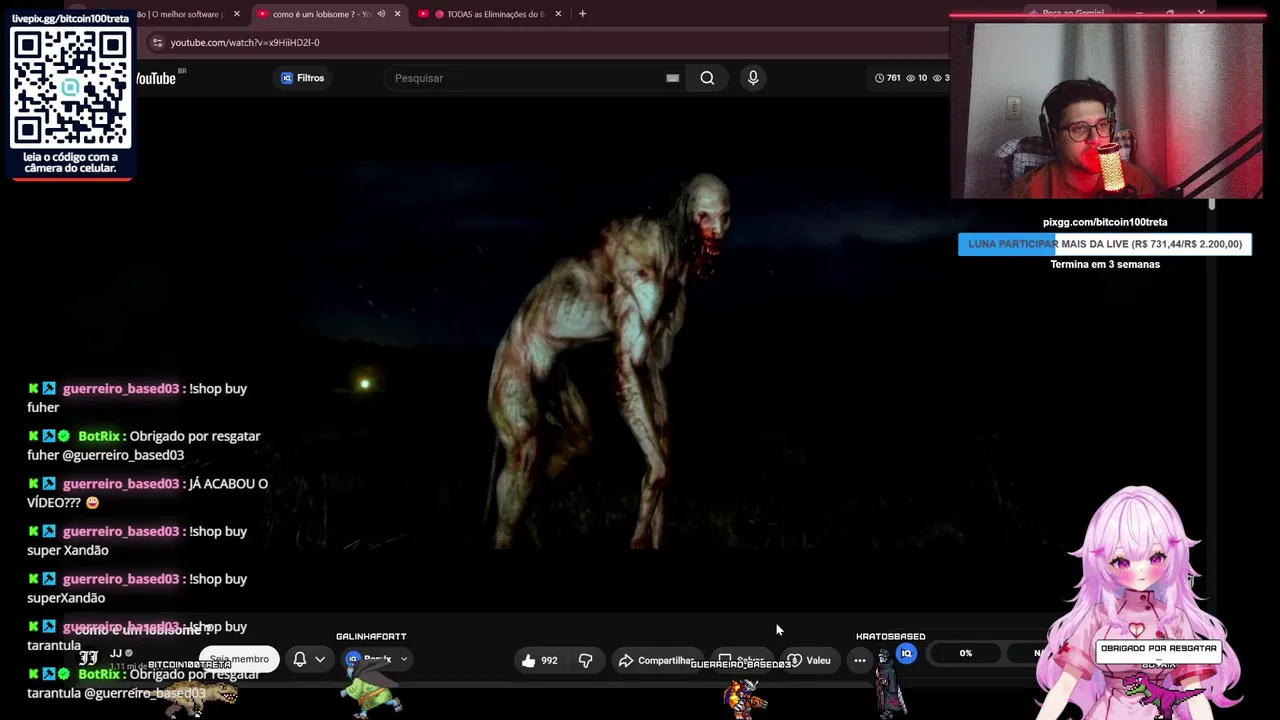The width and height of the screenshot is (1280, 720).
Task: Click the YouTube search magnifier button
Action: (x=707, y=78)
